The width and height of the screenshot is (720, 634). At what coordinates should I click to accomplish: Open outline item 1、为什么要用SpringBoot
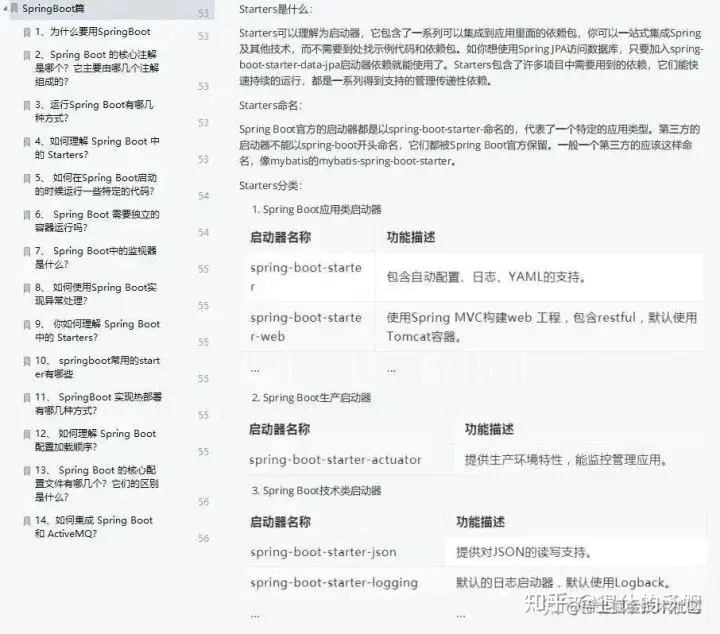pyautogui.click(x=93, y=32)
